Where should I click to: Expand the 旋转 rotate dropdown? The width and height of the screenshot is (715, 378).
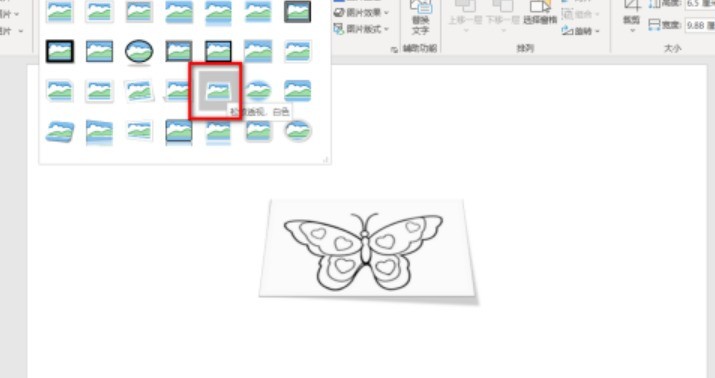click(x=581, y=31)
